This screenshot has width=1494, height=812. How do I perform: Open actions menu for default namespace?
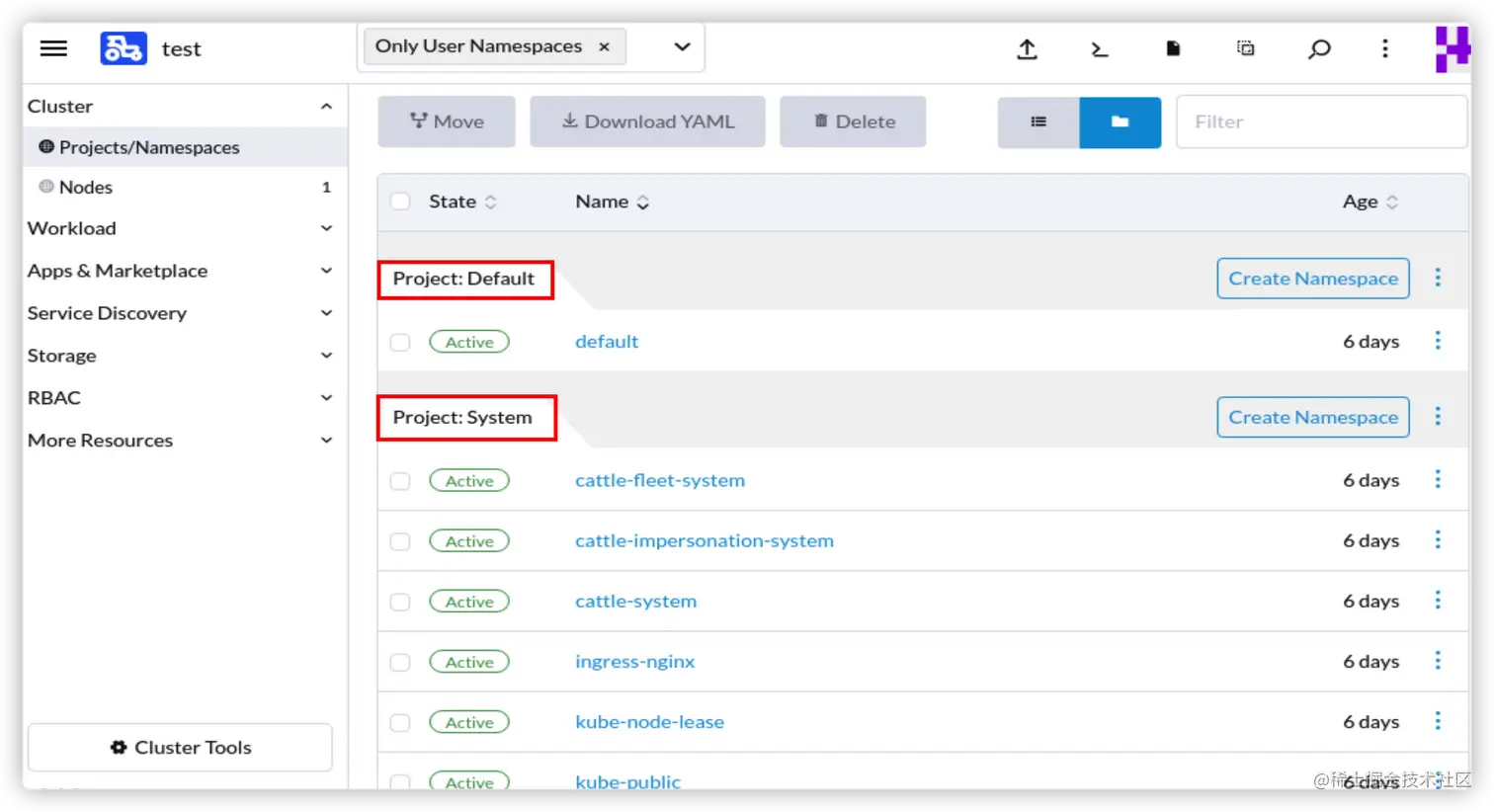coord(1438,341)
